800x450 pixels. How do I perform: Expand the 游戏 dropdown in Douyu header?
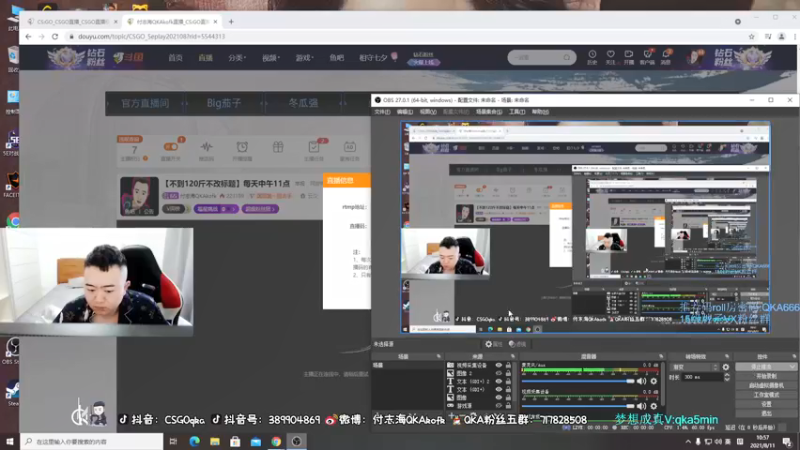point(305,58)
